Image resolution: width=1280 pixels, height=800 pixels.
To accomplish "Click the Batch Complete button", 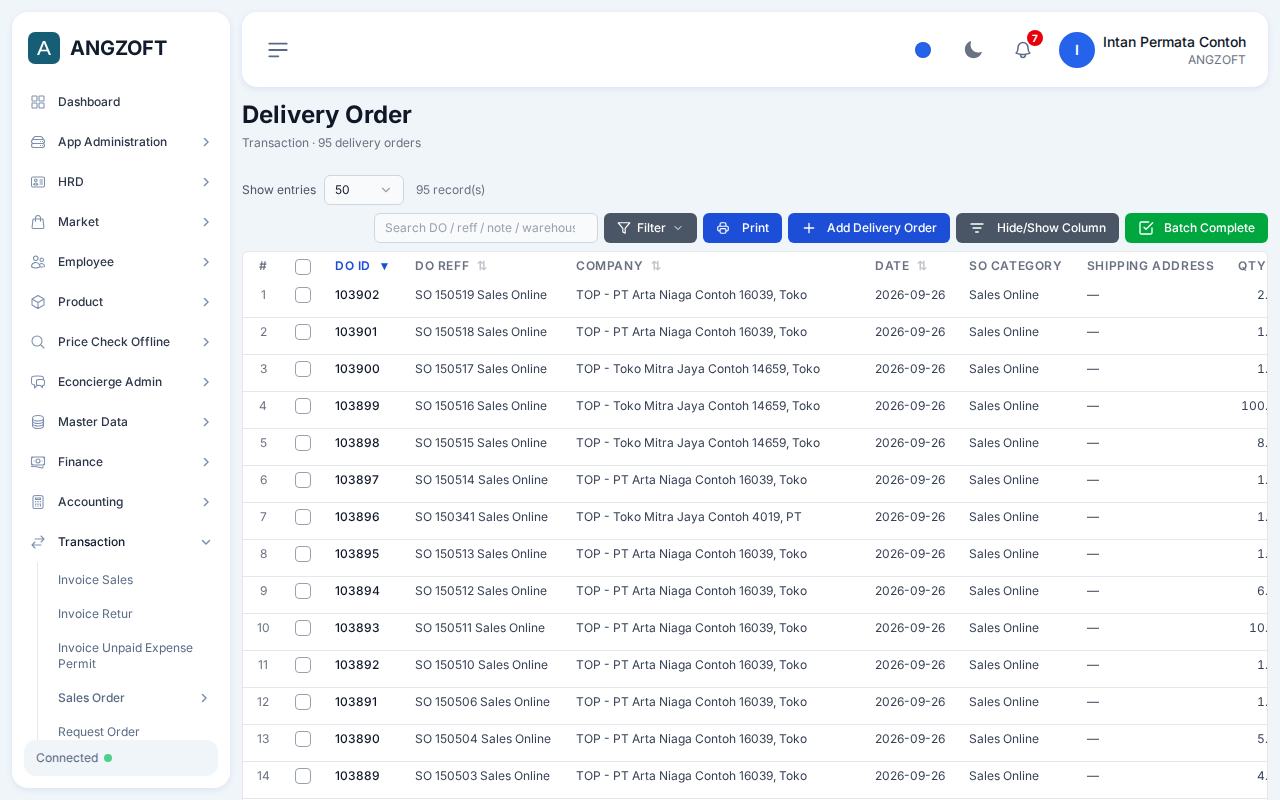I will coord(1196,228).
